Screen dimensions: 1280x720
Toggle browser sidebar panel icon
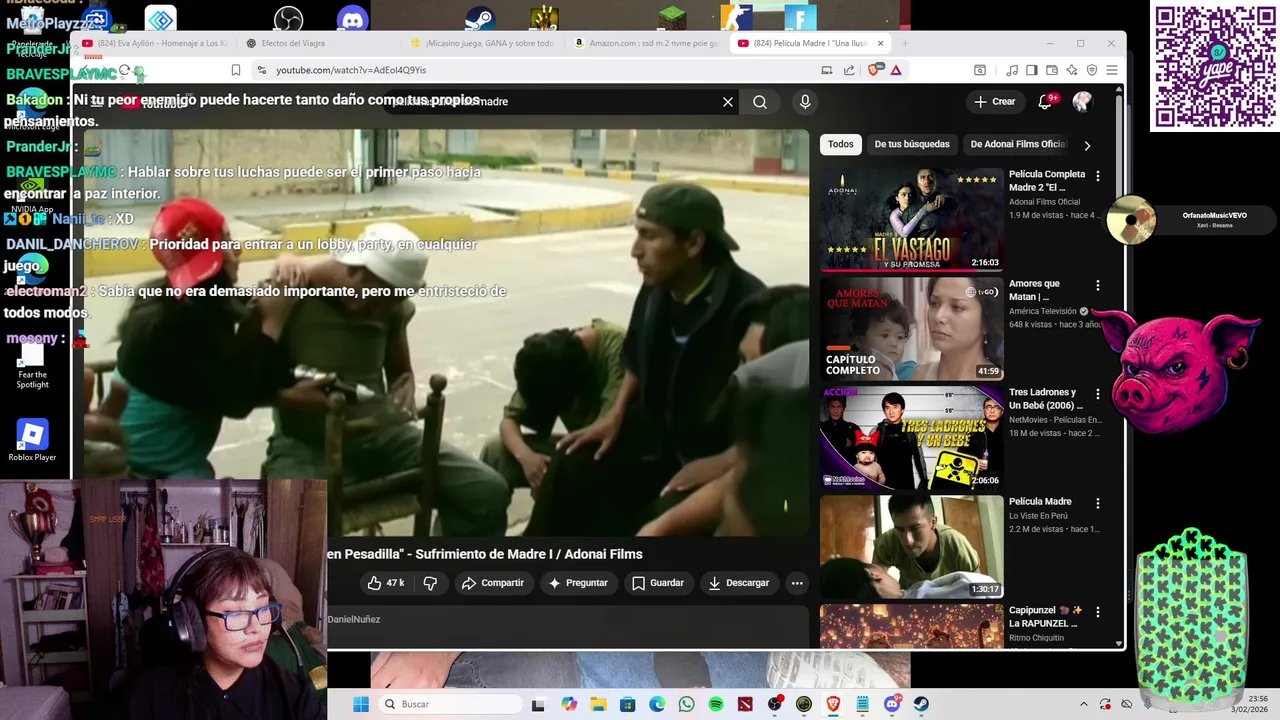(x=1032, y=70)
